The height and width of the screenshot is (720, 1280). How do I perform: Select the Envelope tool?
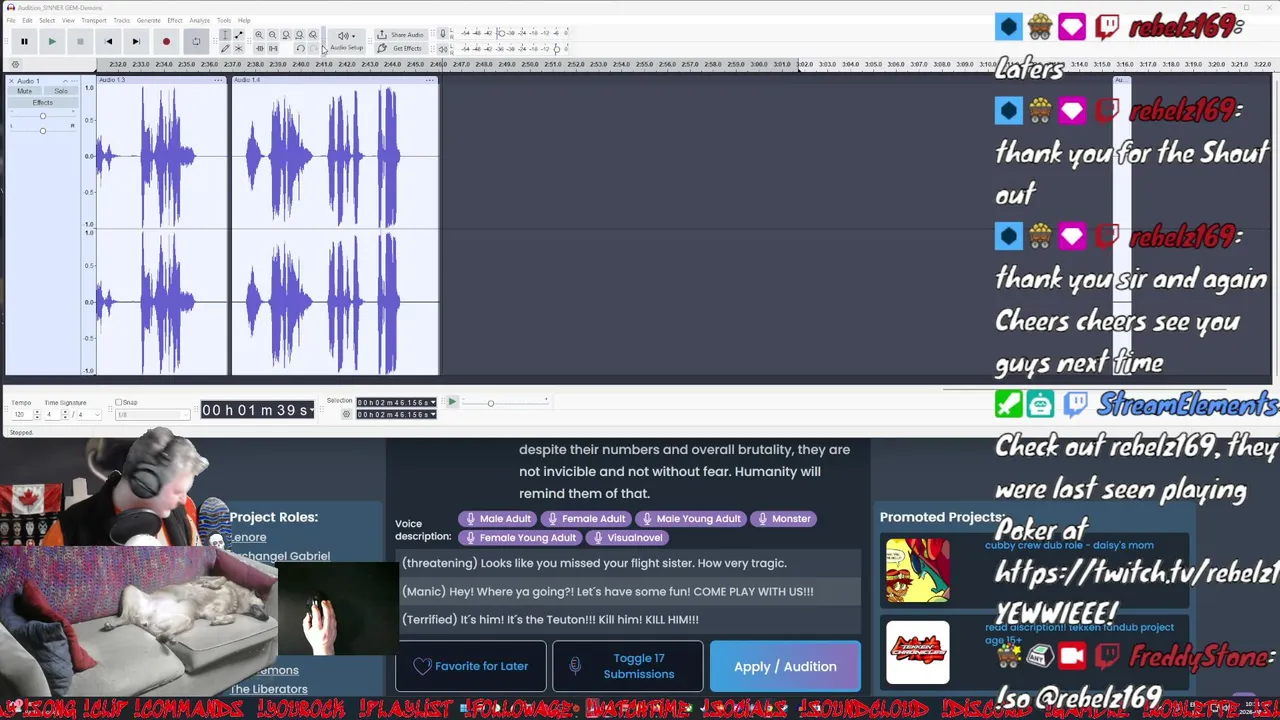pyautogui.click(x=238, y=35)
